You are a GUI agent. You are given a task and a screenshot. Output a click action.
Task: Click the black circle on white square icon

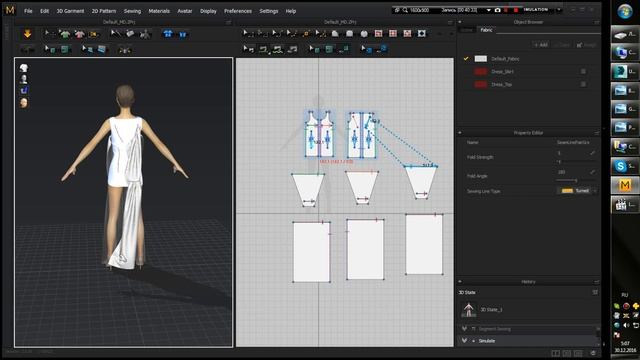click(422, 33)
